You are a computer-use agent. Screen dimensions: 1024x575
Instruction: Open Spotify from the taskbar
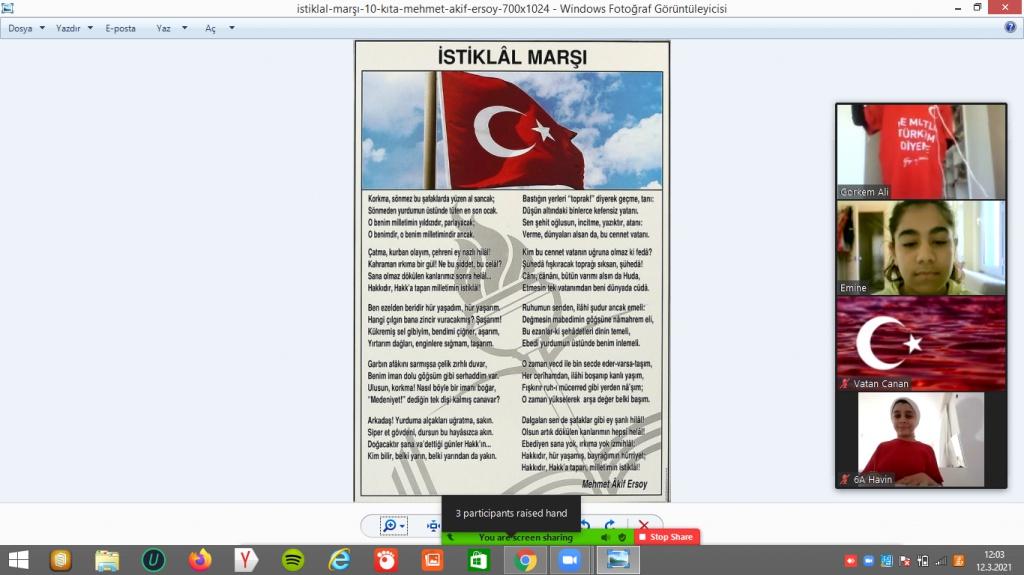[x=293, y=560]
